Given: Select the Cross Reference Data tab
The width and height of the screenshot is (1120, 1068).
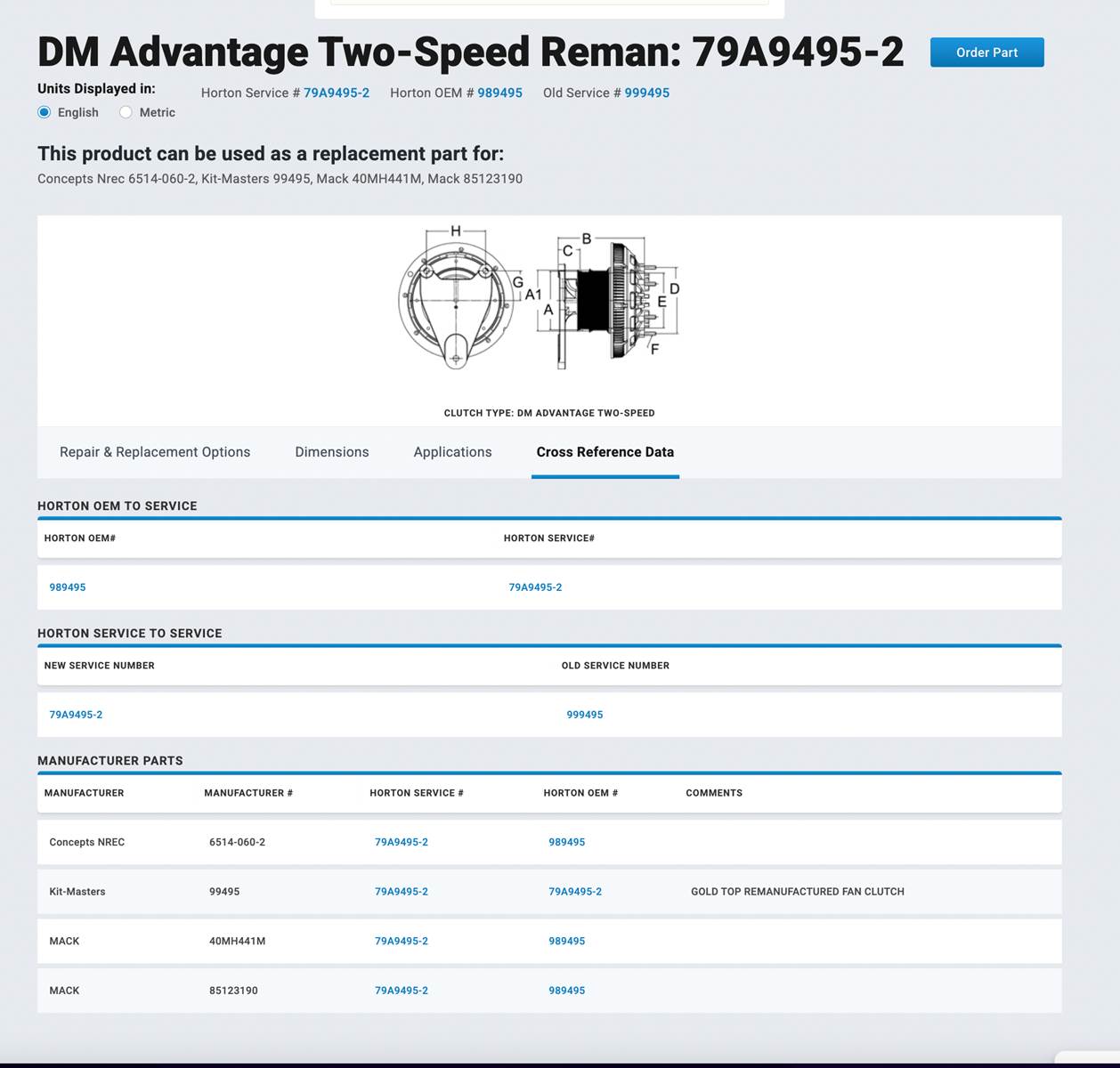Looking at the screenshot, I should [x=605, y=452].
